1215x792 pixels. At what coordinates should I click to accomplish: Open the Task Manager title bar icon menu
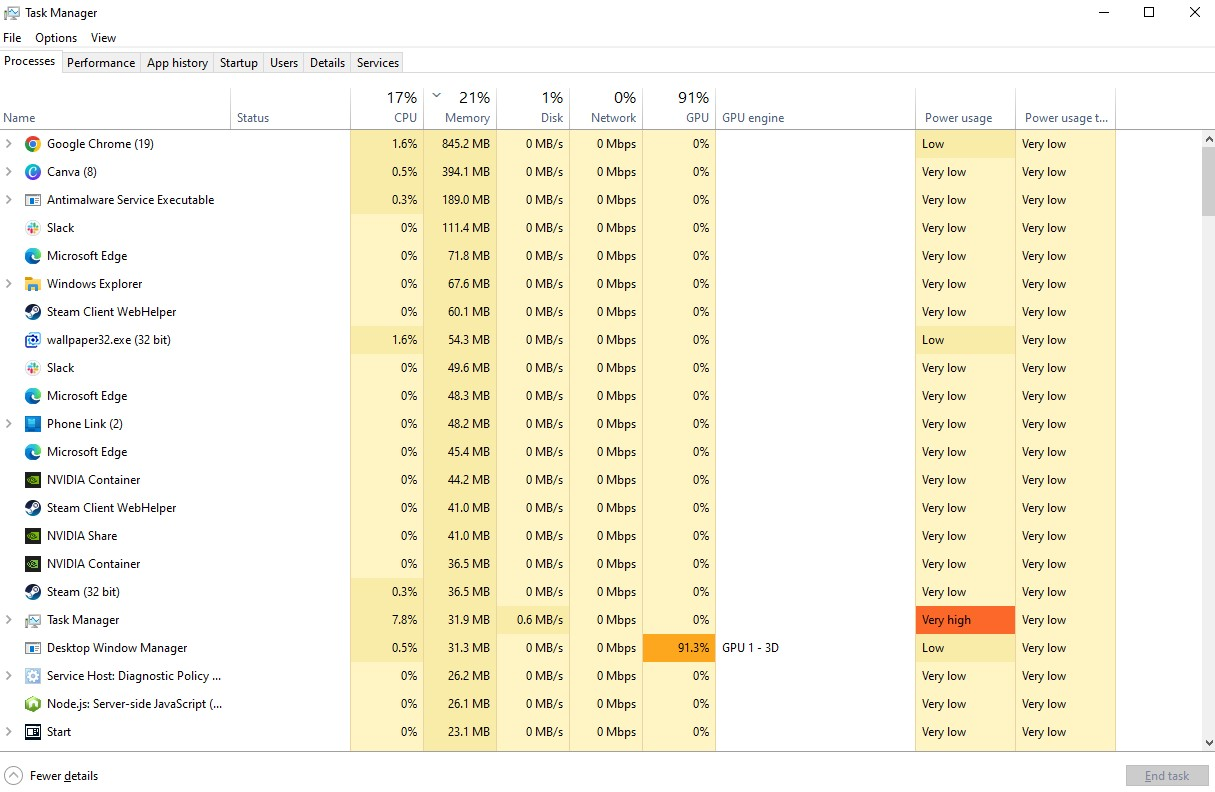pos(12,13)
